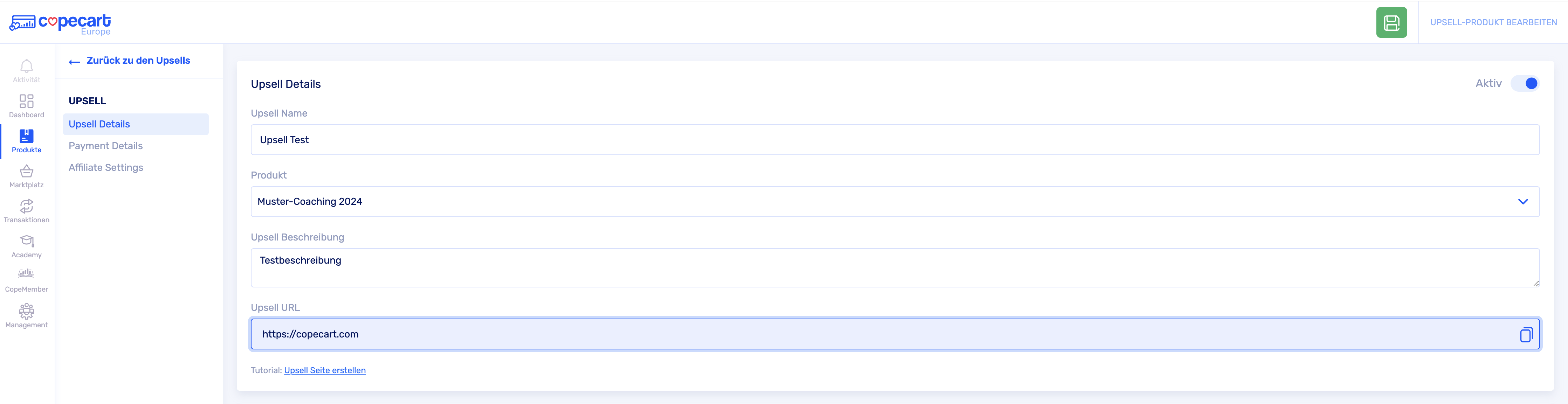
Task: Open the Aktivität bell icon
Action: 26,66
